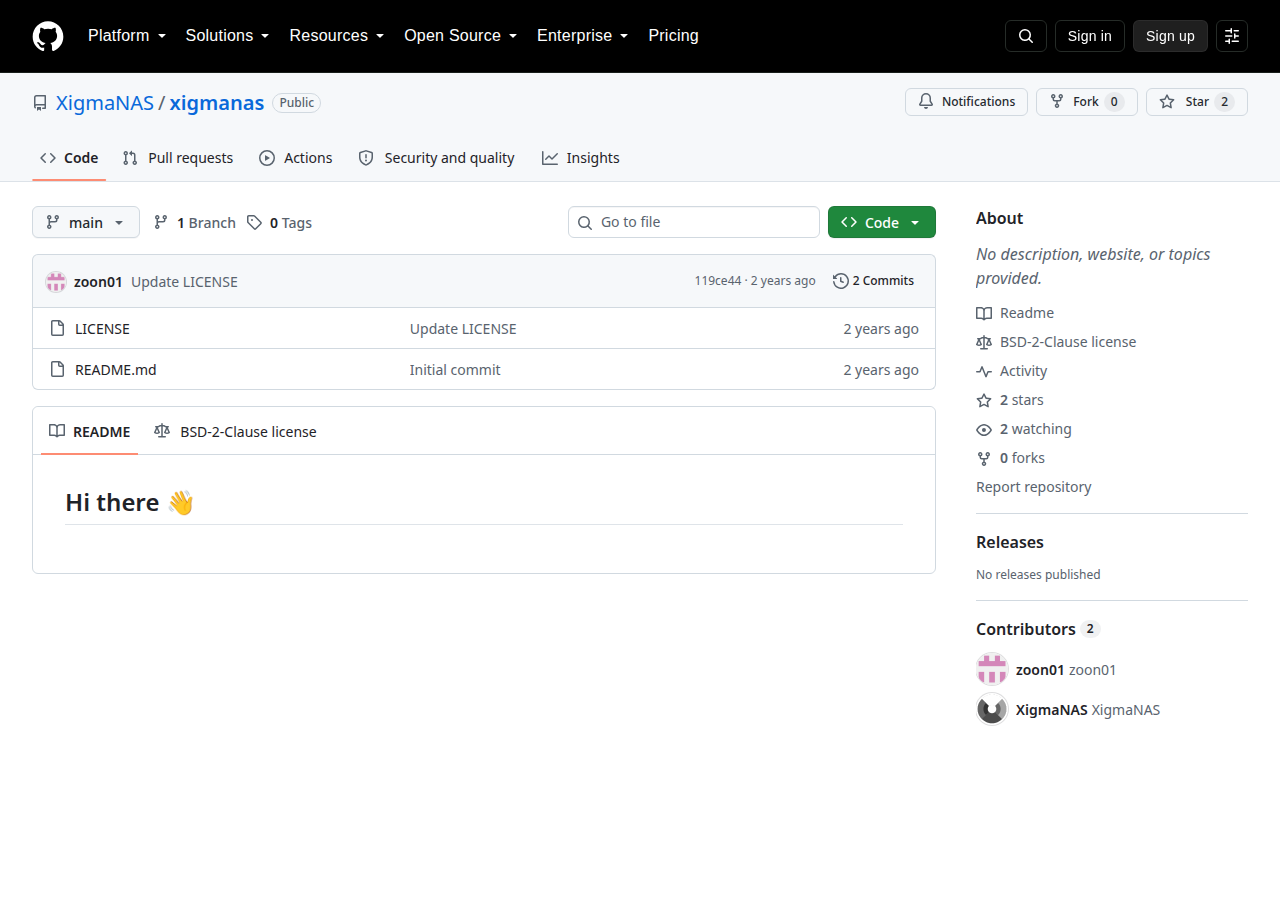1280x900 pixels.
Task: Open the XigmaNAS owner link
Action: pos(105,103)
